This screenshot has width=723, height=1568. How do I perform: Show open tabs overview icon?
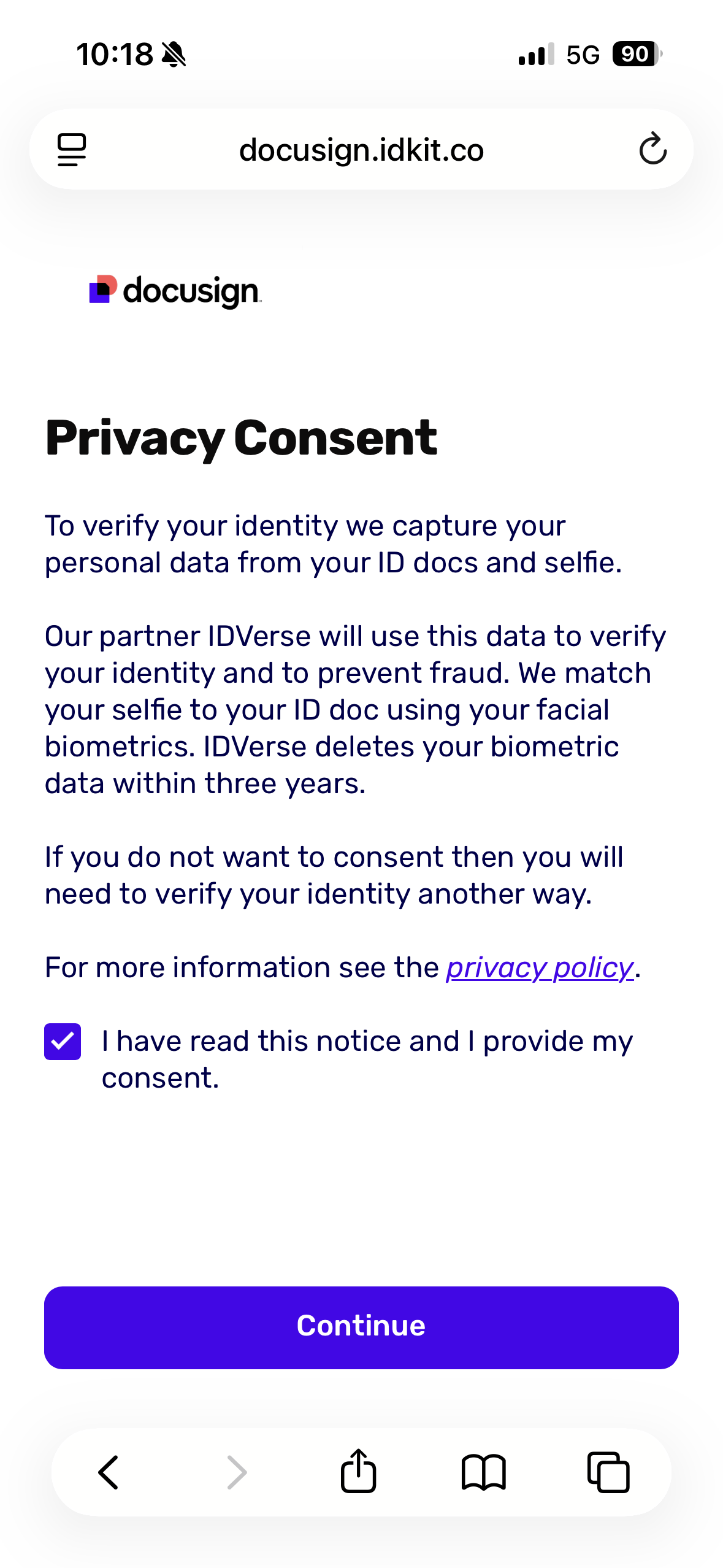pyautogui.click(x=608, y=1472)
